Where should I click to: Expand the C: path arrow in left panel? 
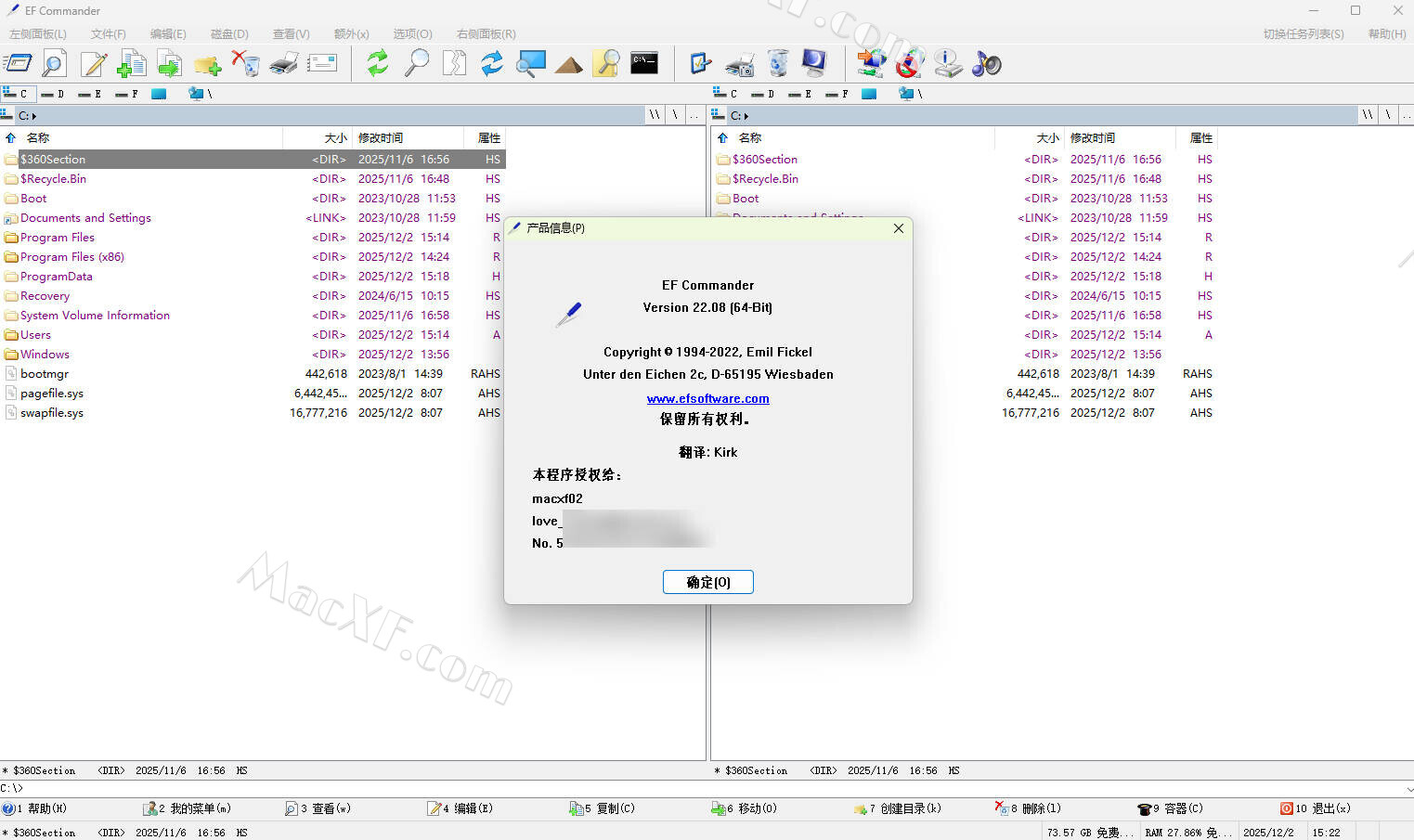tap(34, 116)
